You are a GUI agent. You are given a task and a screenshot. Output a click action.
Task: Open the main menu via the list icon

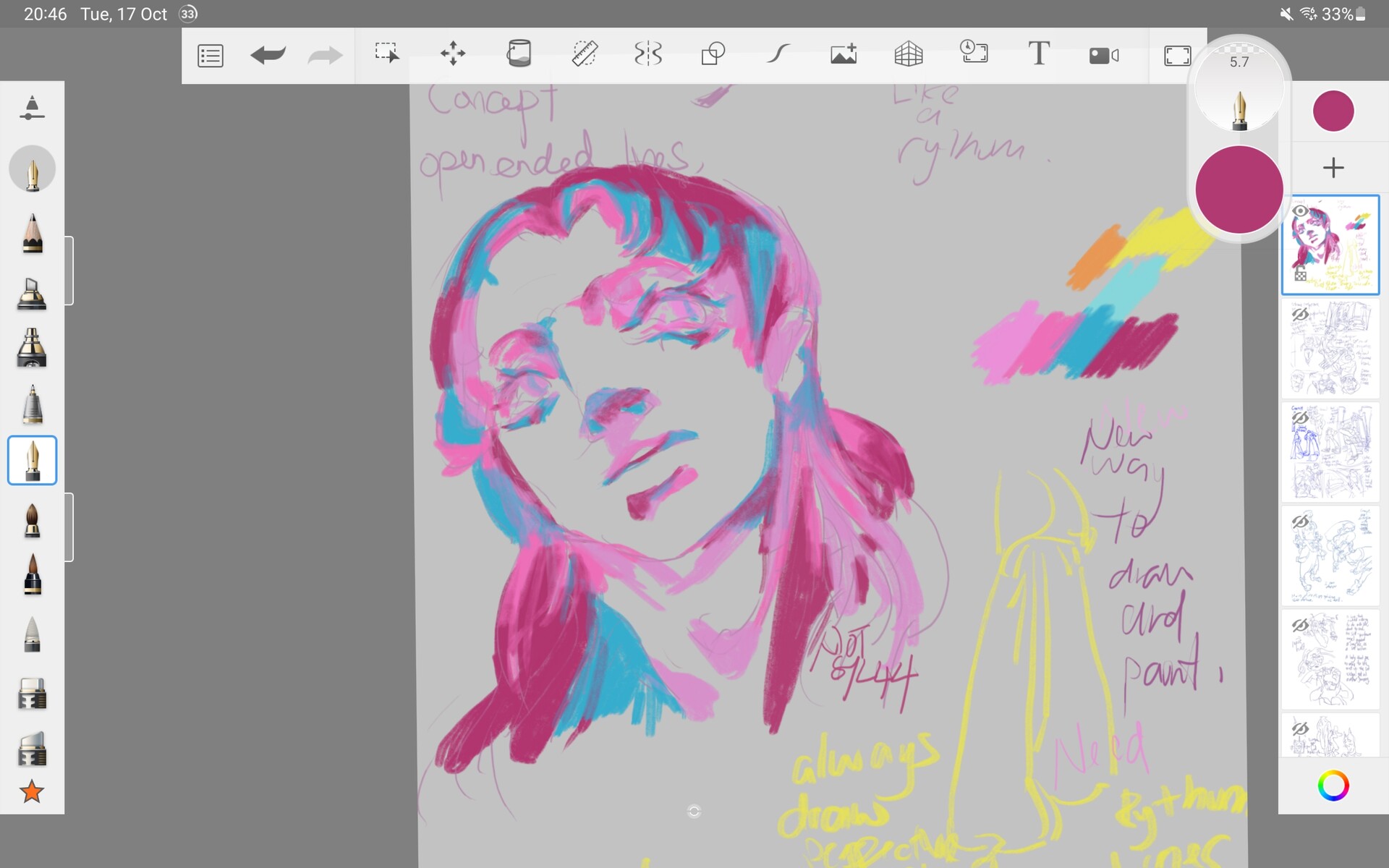(x=209, y=54)
